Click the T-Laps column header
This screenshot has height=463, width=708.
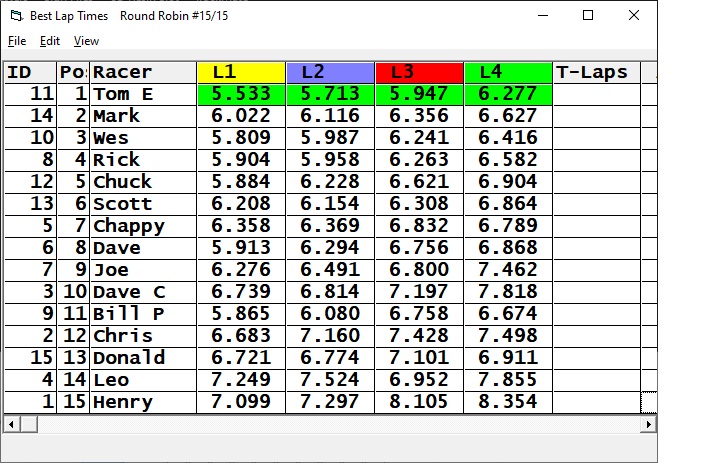pyautogui.click(x=596, y=72)
